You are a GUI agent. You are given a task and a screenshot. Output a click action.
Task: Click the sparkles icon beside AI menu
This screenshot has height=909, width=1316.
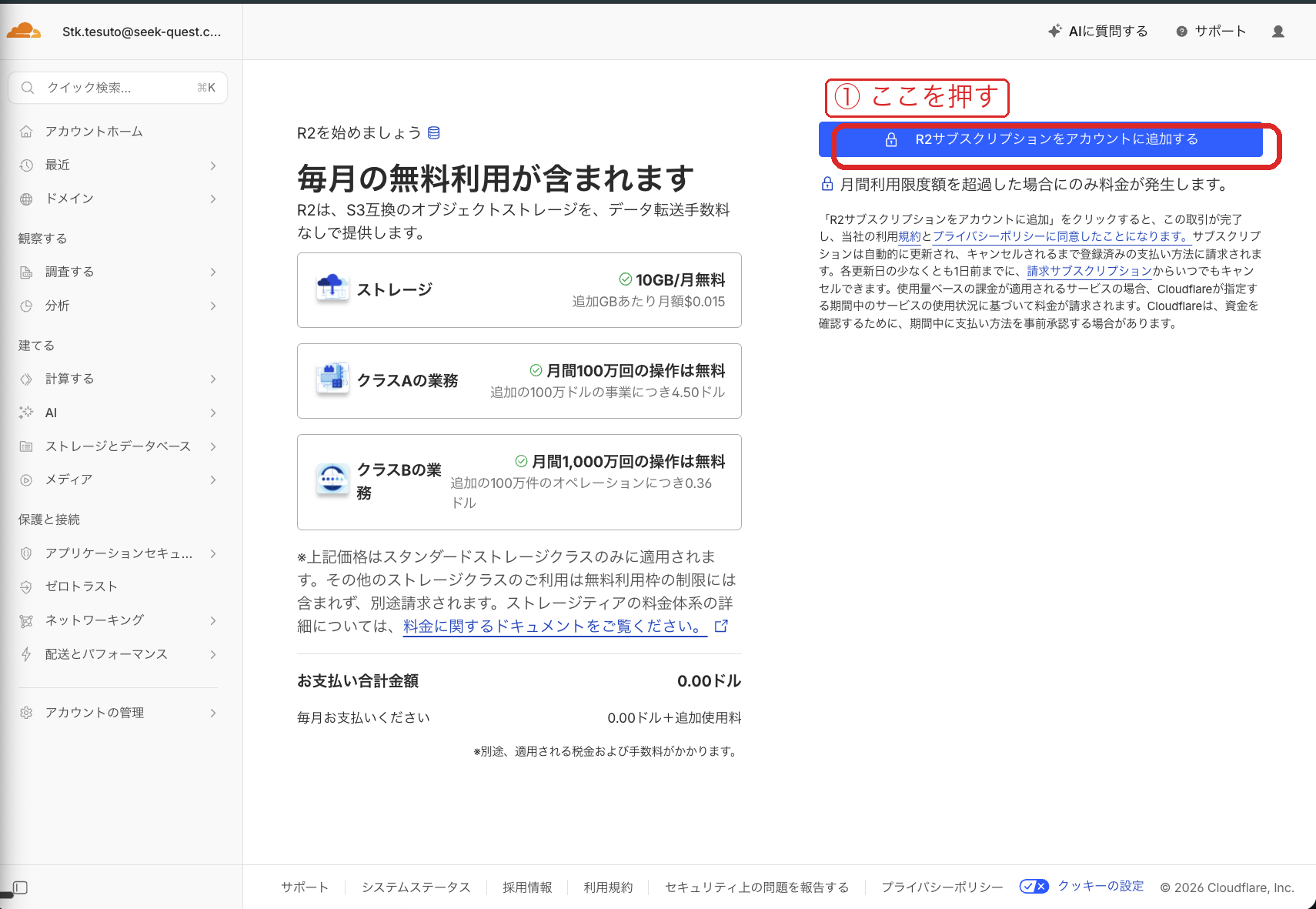click(x=26, y=413)
